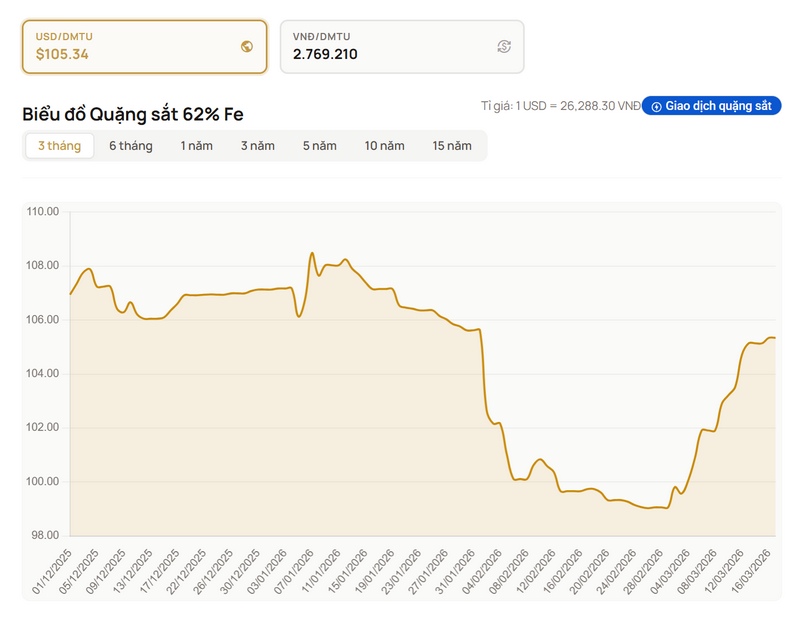Click the globe icon in USD/DMTU card

point(247,46)
